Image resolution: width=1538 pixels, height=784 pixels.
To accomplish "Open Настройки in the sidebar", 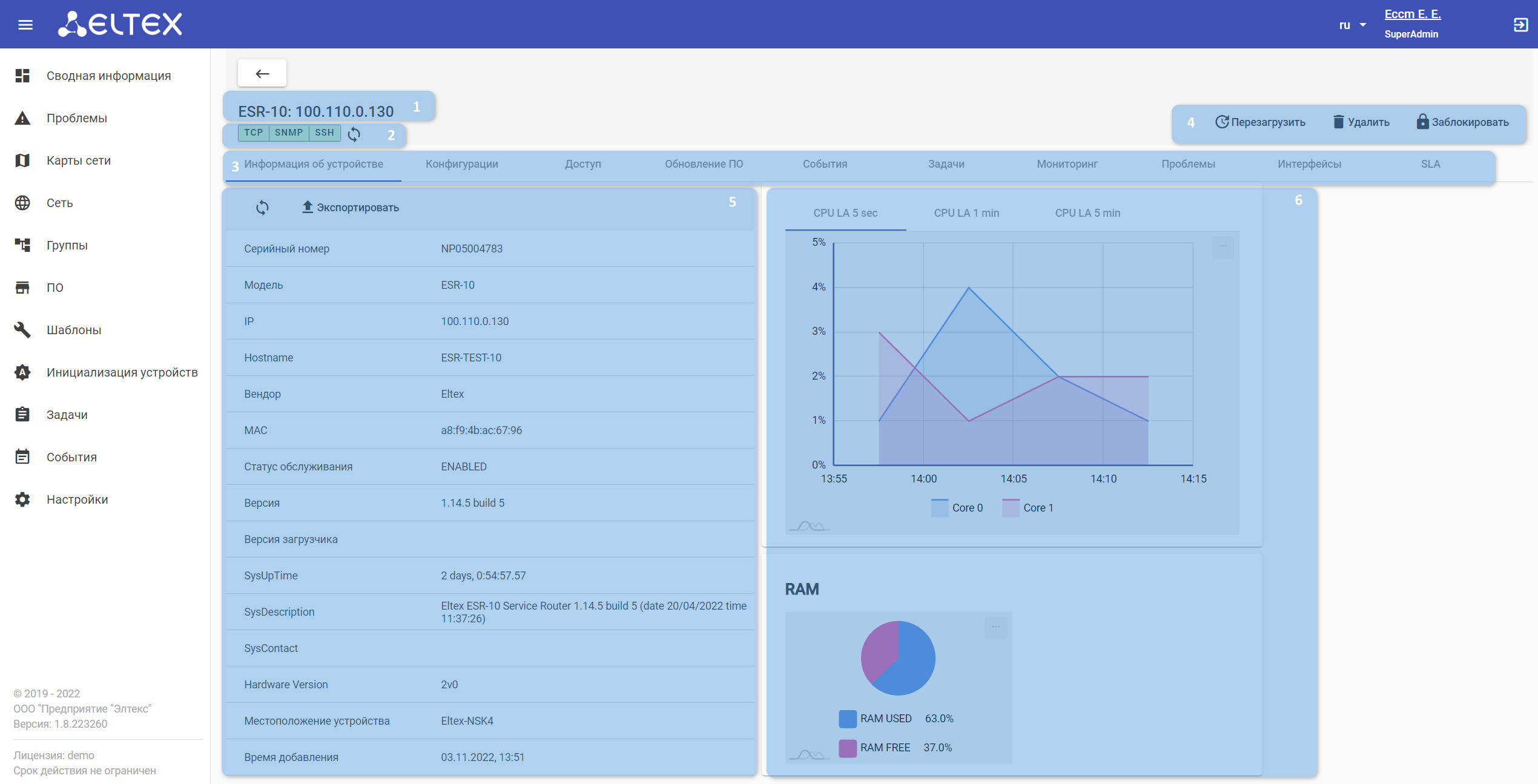I will point(77,499).
